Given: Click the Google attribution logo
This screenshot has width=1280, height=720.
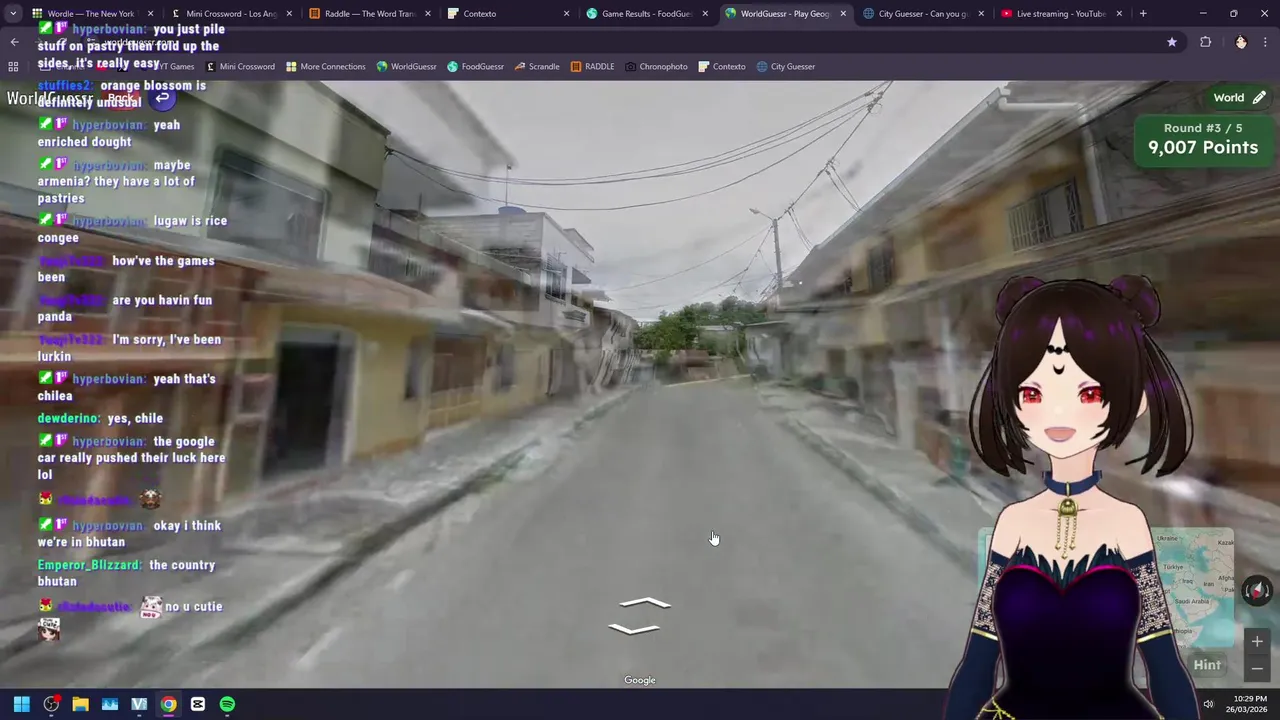Looking at the screenshot, I should [x=640, y=680].
